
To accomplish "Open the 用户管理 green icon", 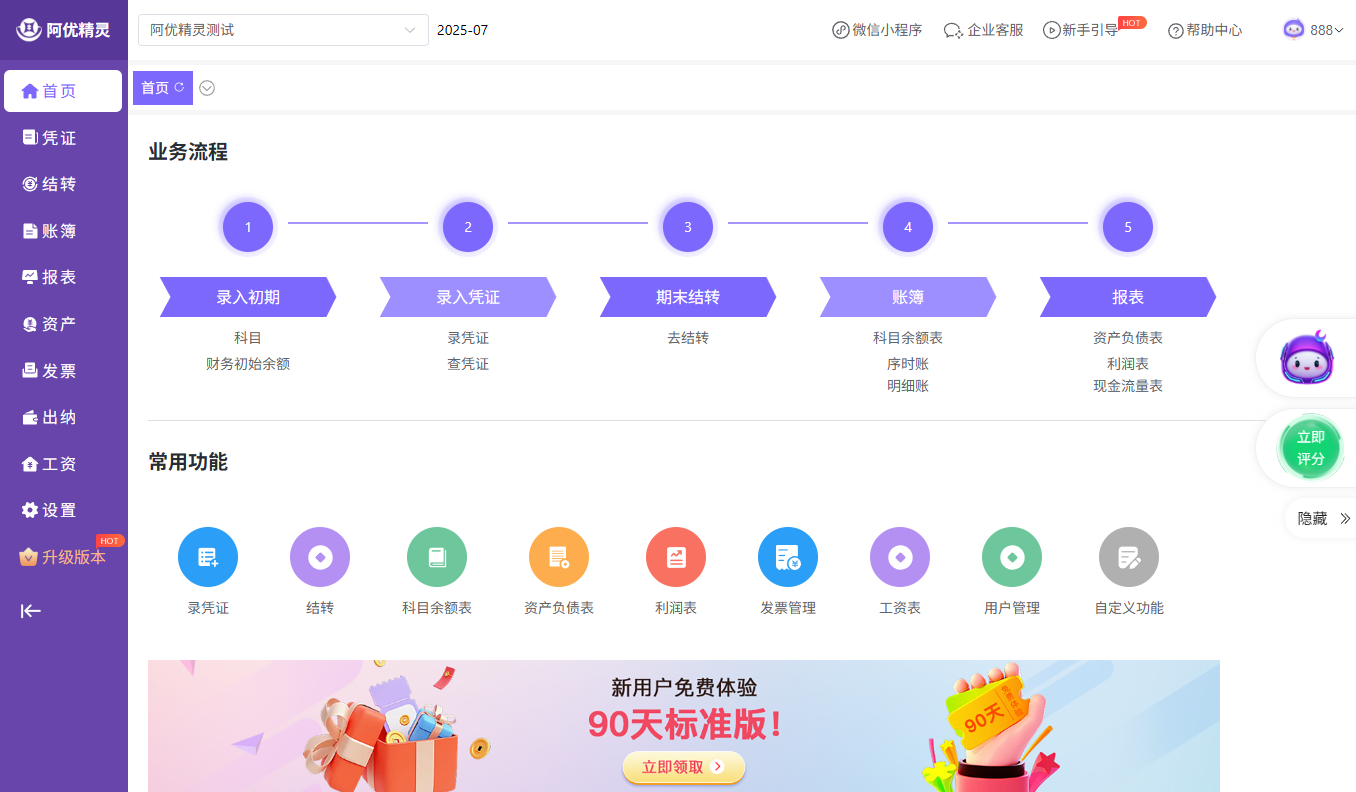I will coord(1012,557).
